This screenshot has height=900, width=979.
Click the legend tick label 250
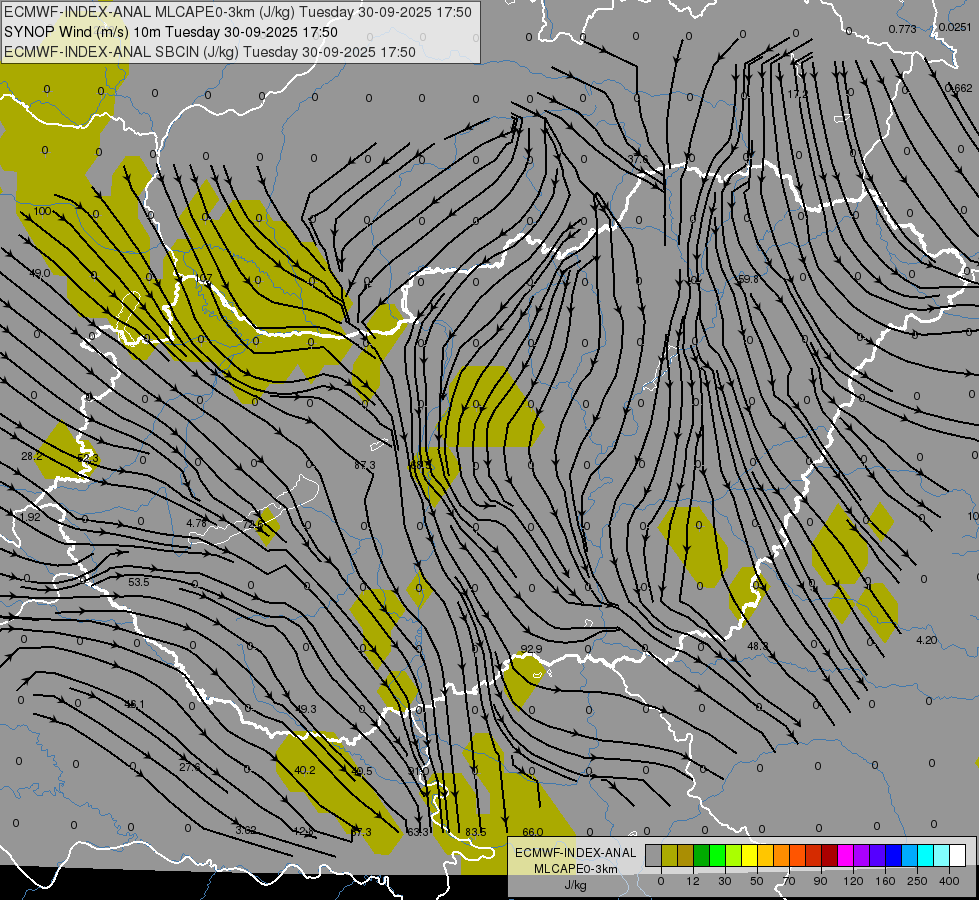click(x=917, y=881)
